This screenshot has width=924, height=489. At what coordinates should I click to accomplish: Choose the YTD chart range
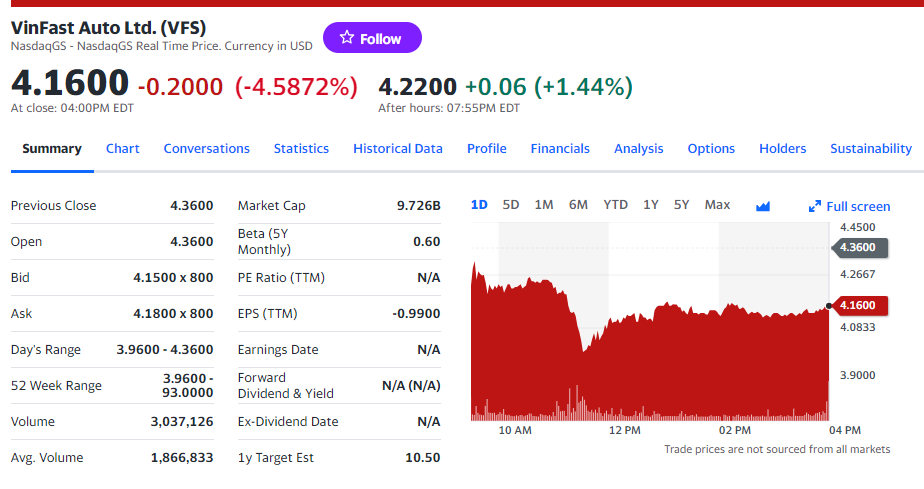click(x=616, y=205)
